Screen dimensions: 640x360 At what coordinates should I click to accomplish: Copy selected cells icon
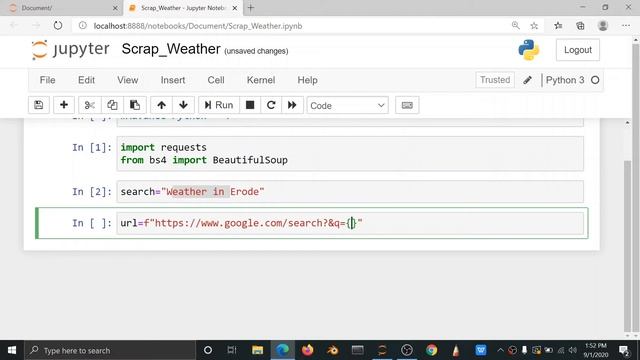112,105
